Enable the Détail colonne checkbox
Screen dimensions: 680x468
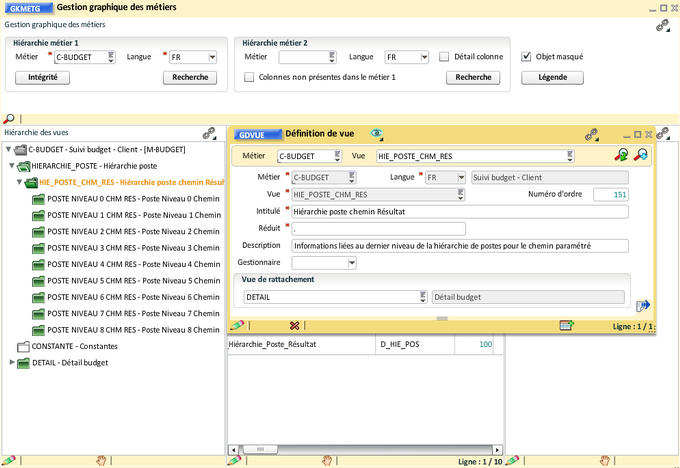[444, 57]
